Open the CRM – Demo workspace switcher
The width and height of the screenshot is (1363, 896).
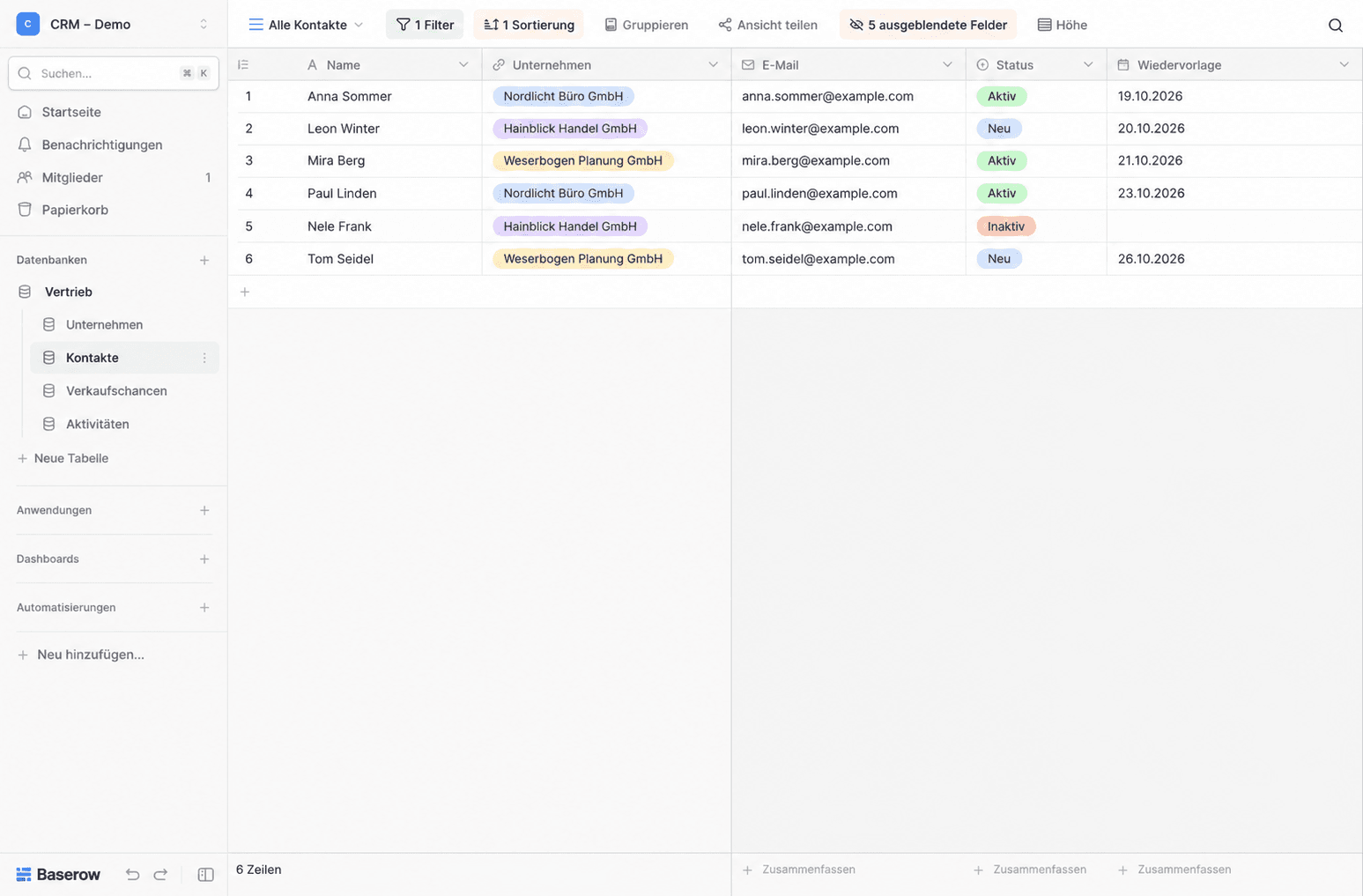[x=114, y=24]
